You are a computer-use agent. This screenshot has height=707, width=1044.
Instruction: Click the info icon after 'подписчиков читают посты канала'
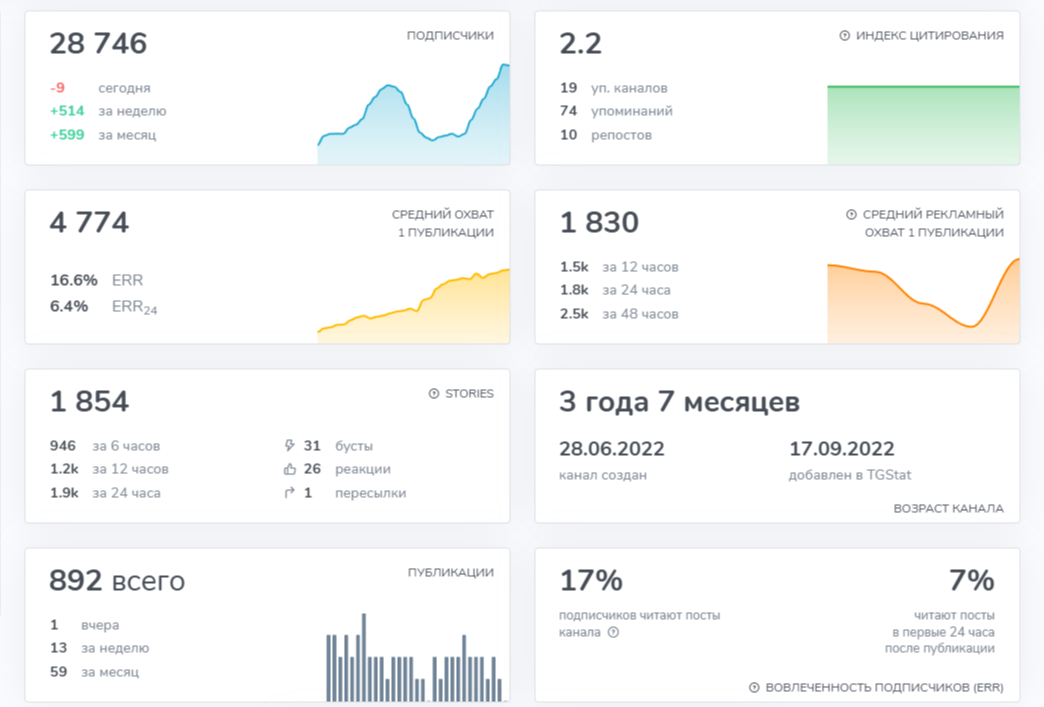[x=613, y=632]
